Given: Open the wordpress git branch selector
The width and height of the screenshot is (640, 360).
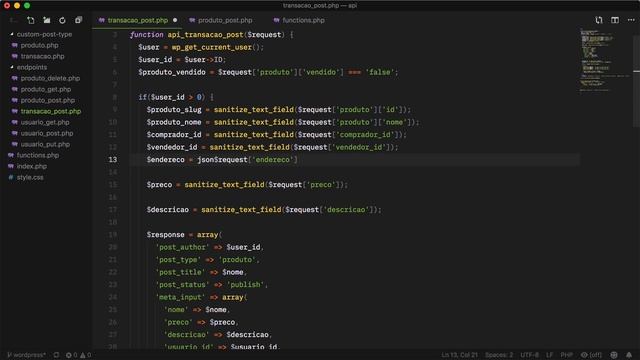Looking at the screenshot, I should pos(27,355).
